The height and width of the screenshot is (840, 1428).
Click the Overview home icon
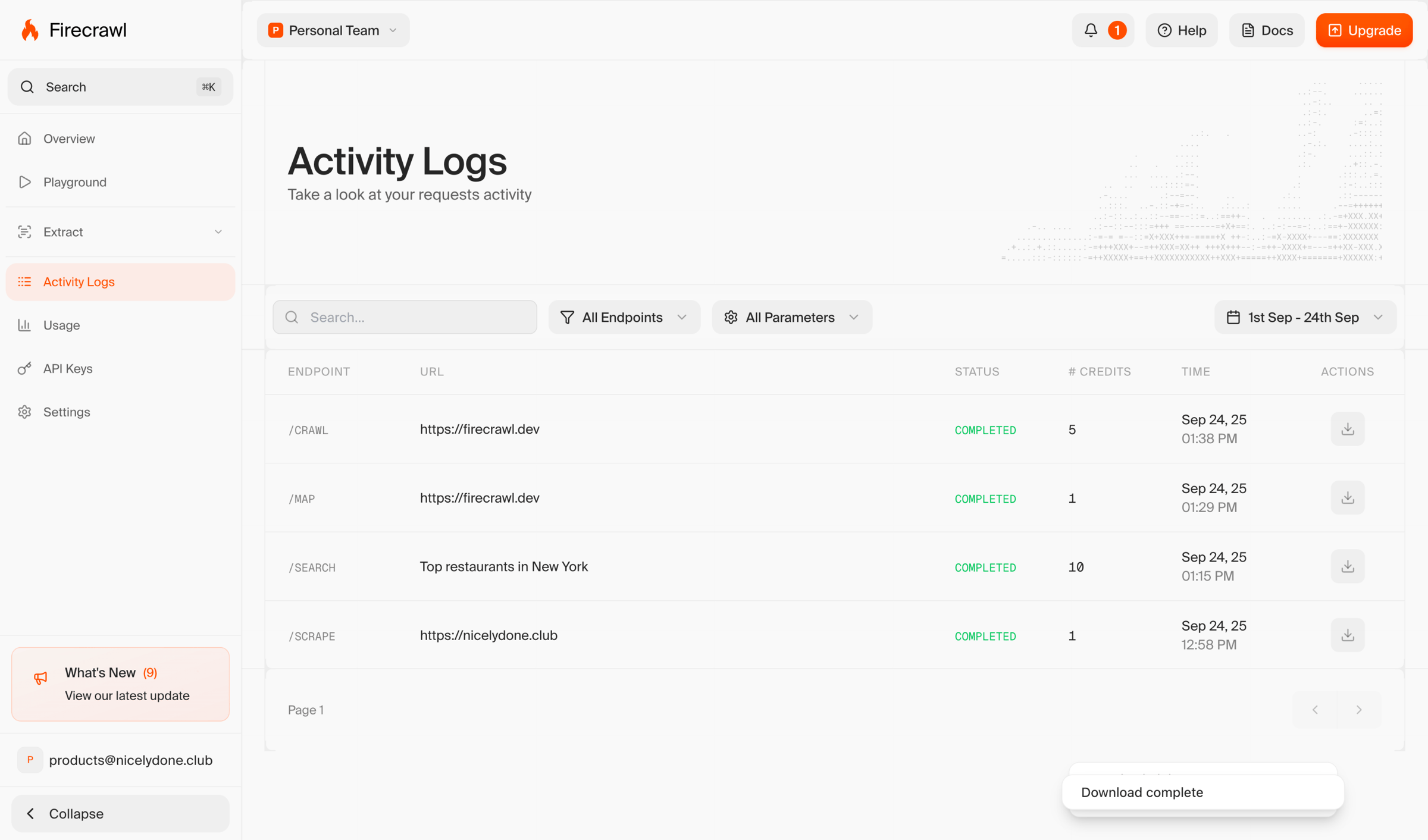pyautogui.click(x=24, y=139)
